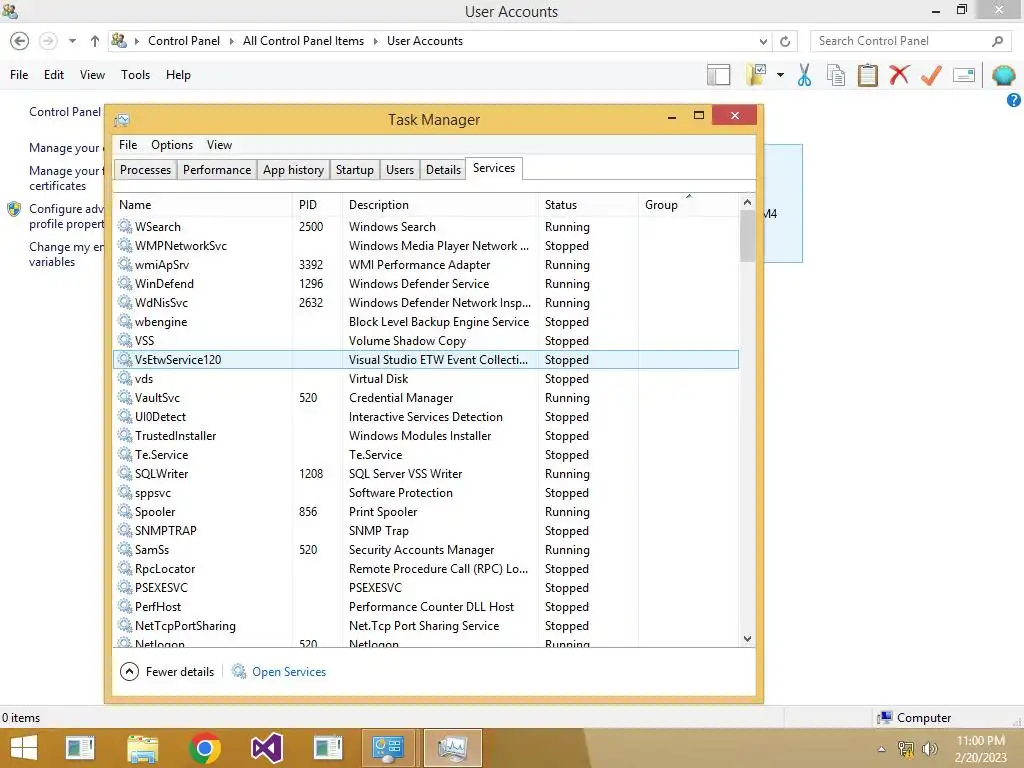Click the folder options icon in the toolbar

point(757,75)
